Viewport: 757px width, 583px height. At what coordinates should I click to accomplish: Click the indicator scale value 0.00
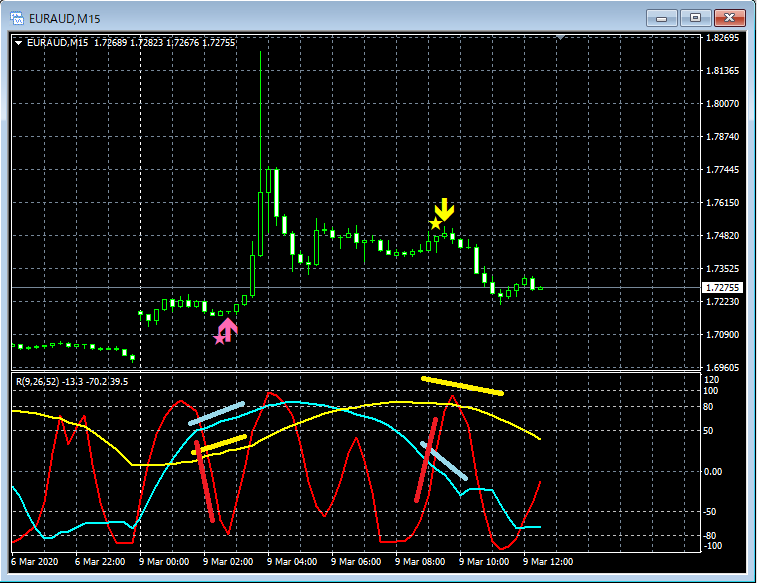pyautogui.click(x=713, y=472)
